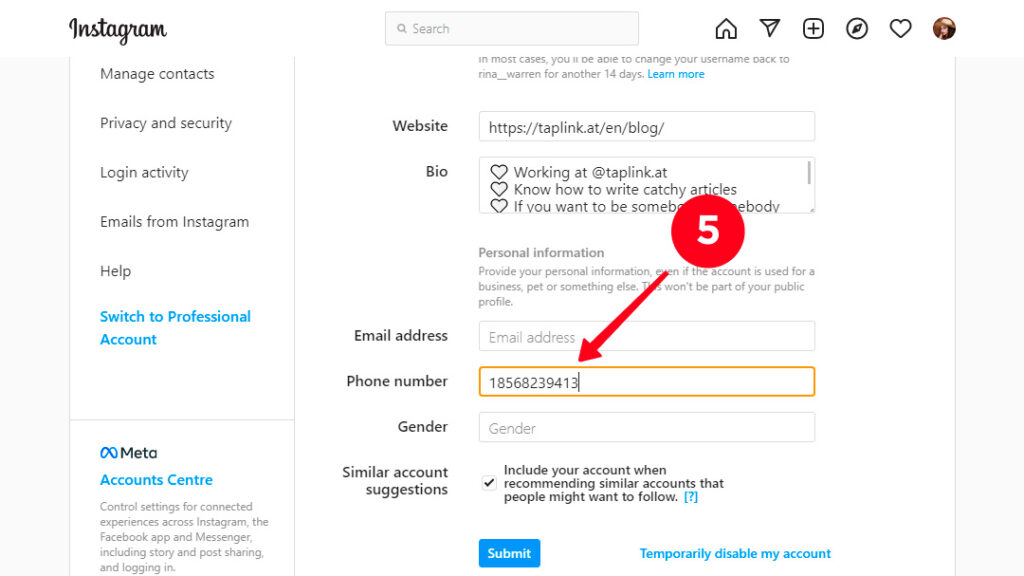View notifications via the heart icon
1024x576 pixels.
900,28
